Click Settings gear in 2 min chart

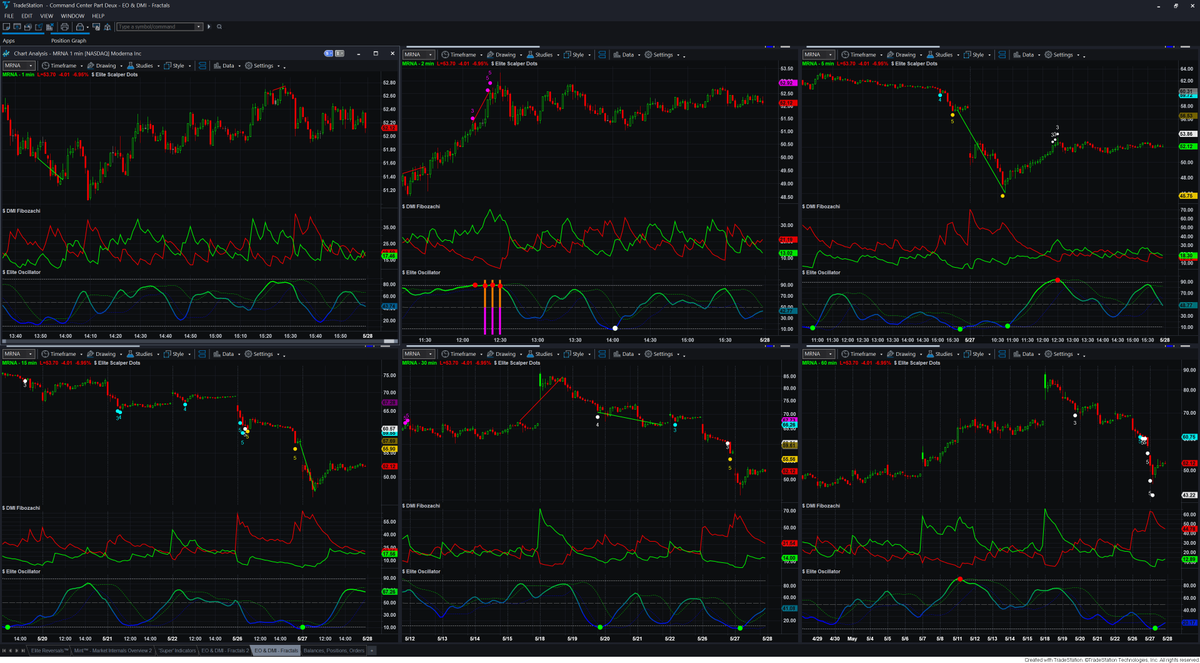(648, 54)
